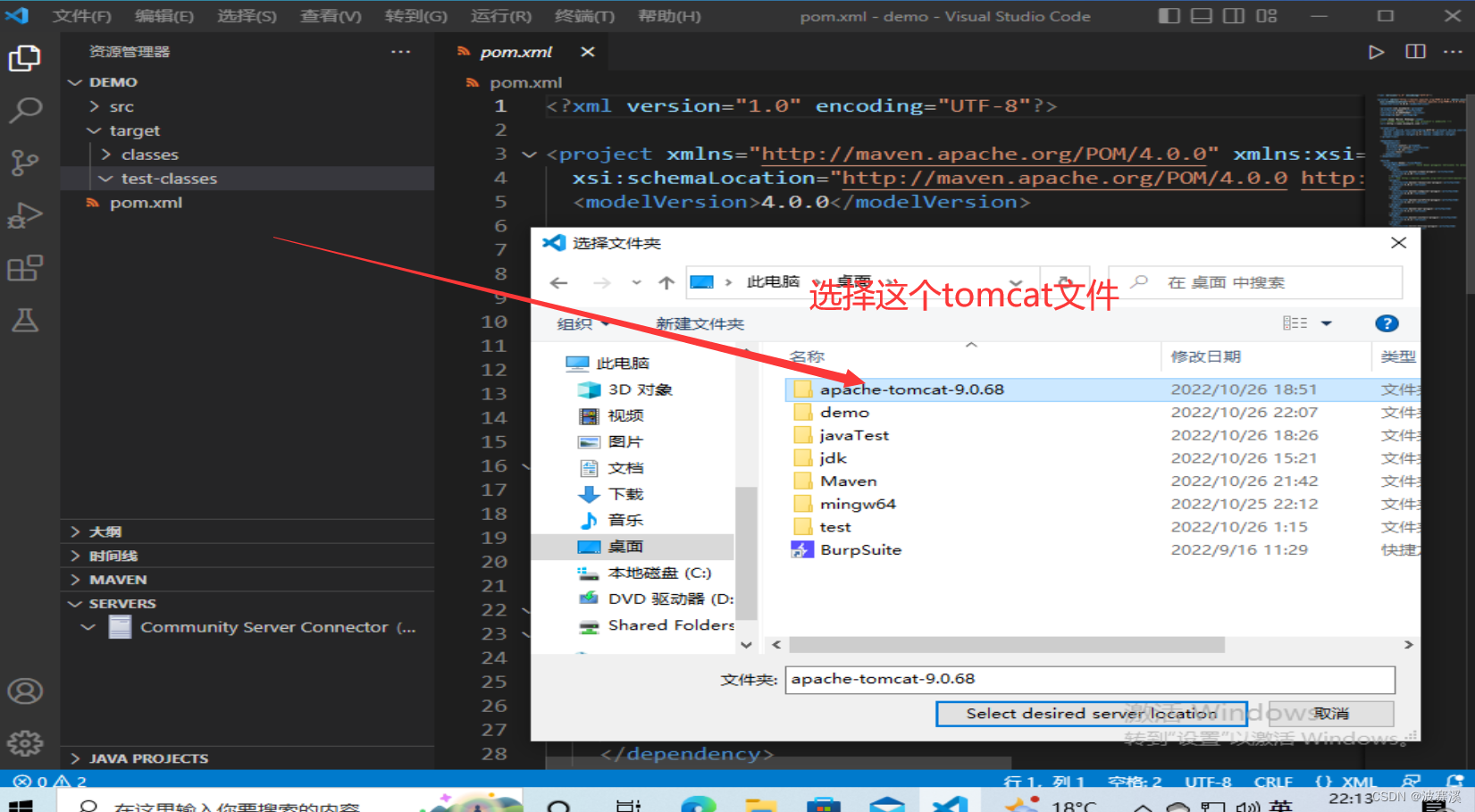The height and width of the screenshot is (812, 1475).
Task: Click the Run play icon in editor
Action: pos(1376,52)
